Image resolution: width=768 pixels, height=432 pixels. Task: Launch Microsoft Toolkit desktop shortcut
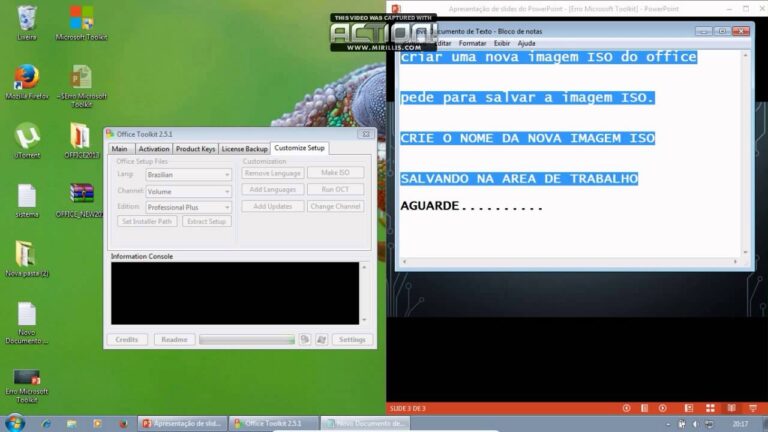pos(81,23)
